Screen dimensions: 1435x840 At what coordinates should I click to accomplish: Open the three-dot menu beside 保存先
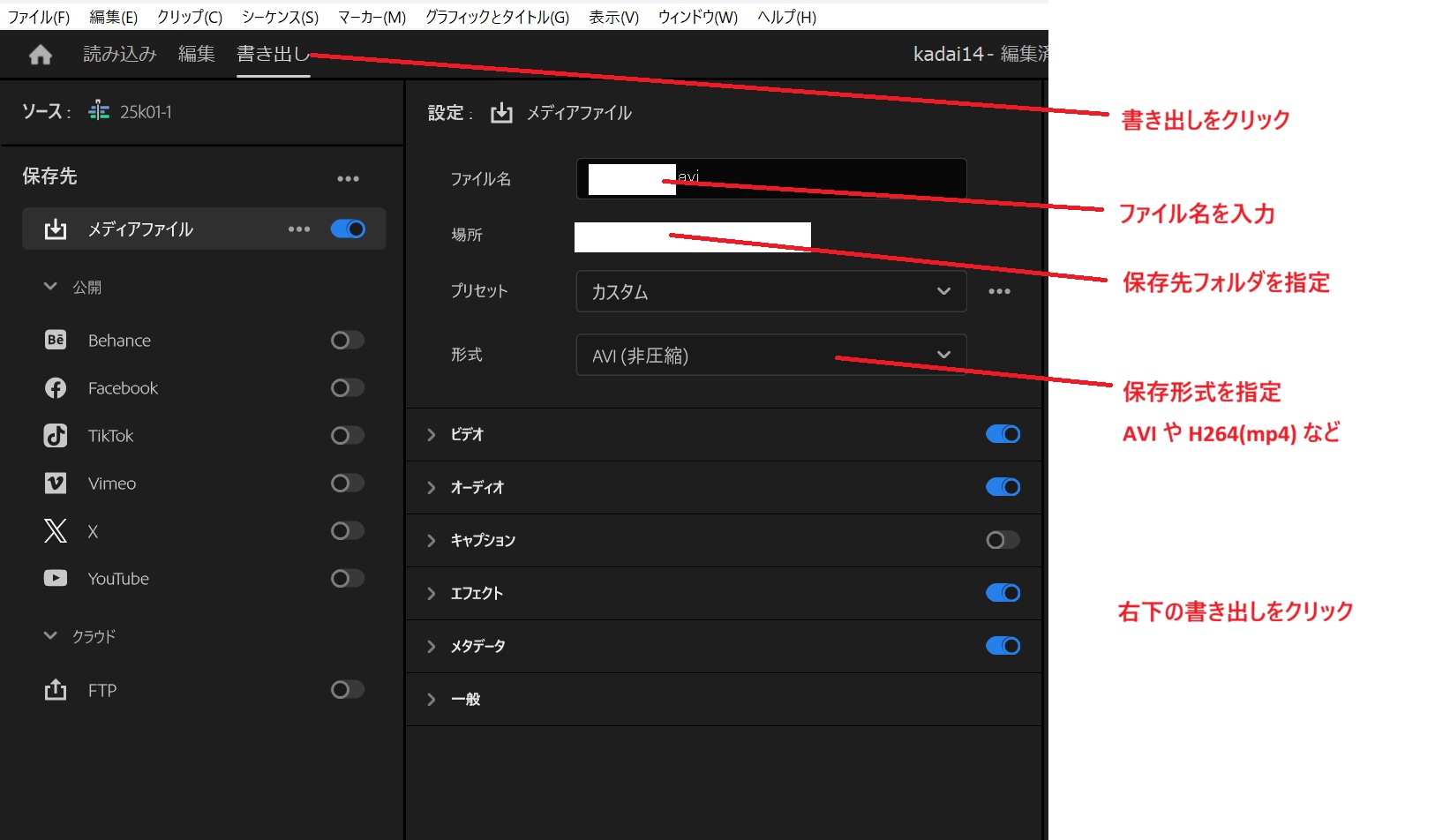click(348, 179)
